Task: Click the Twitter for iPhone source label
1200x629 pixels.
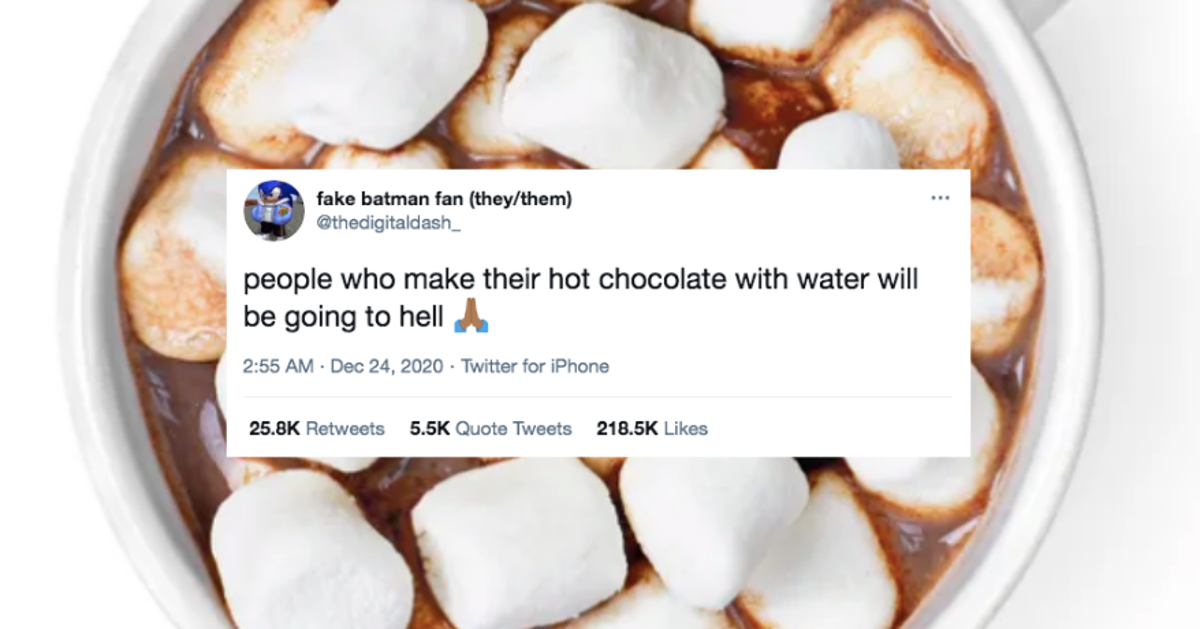Action: 536,366
